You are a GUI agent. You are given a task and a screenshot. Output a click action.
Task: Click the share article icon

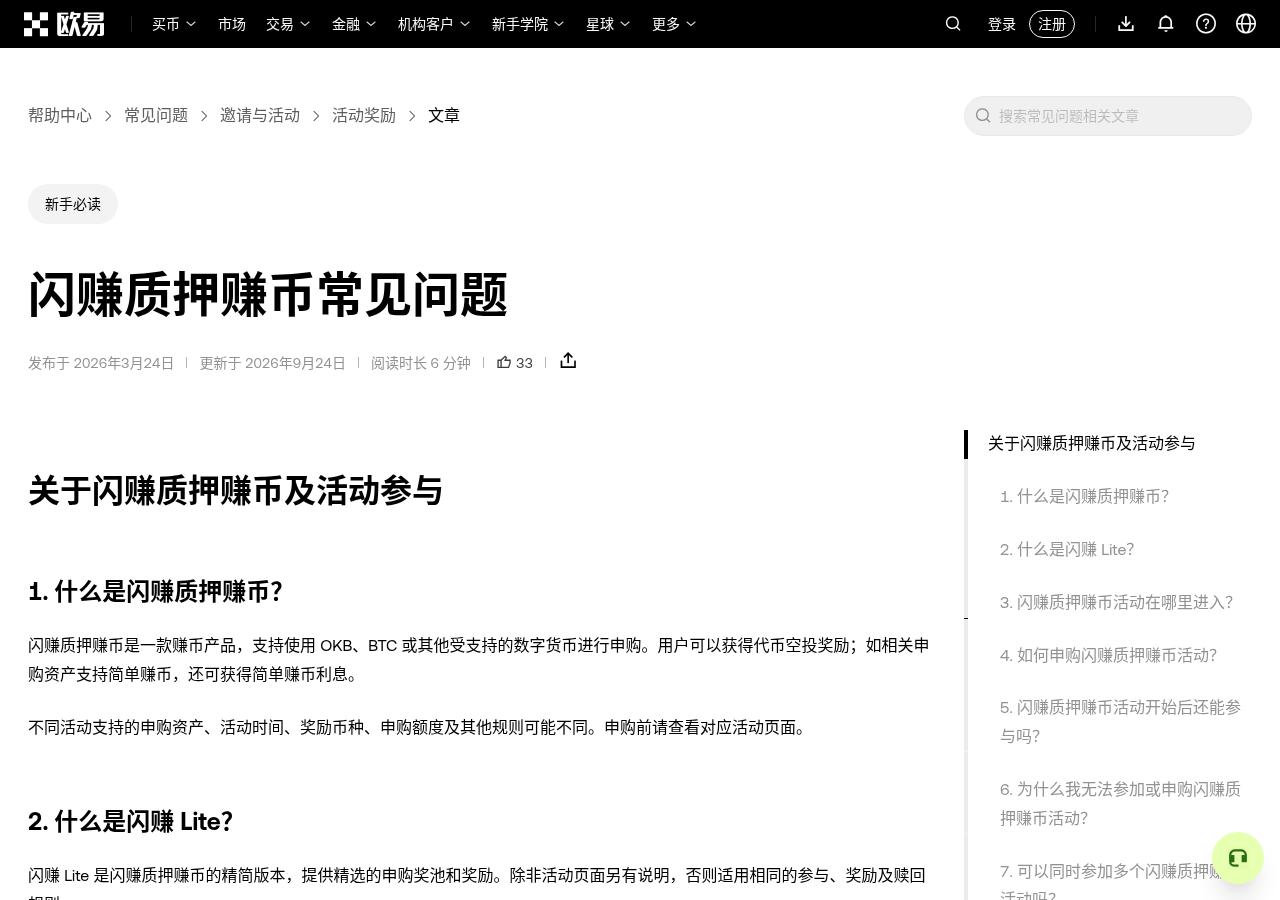(568, 361)
